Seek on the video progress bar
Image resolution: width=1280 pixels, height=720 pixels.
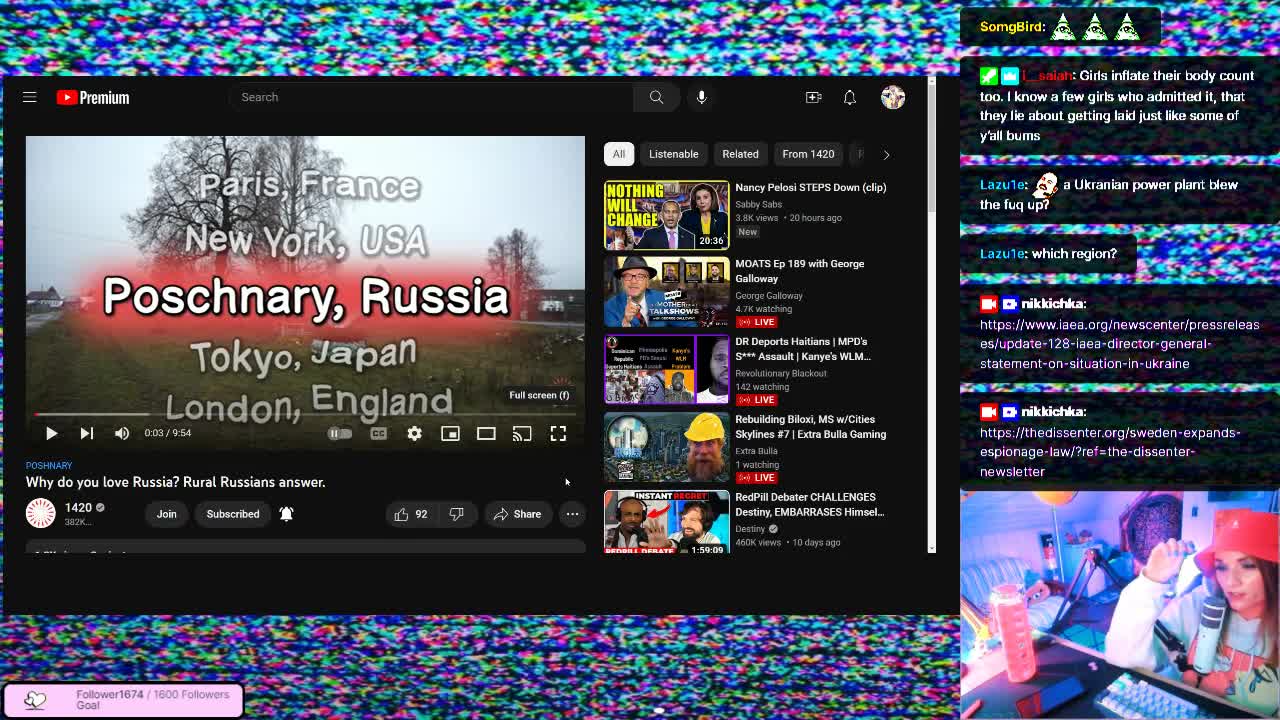pyautogui.click(x=305, y=414)
